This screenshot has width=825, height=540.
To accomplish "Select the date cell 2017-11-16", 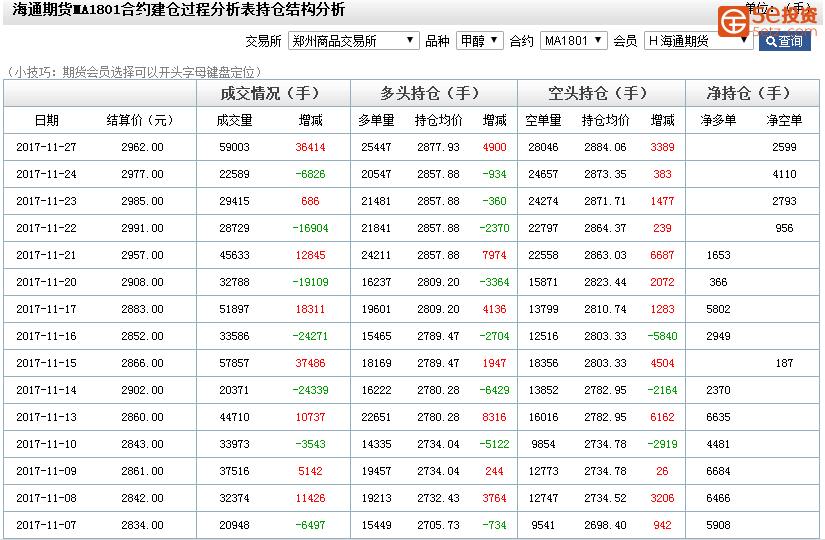I will click(46, 336).
